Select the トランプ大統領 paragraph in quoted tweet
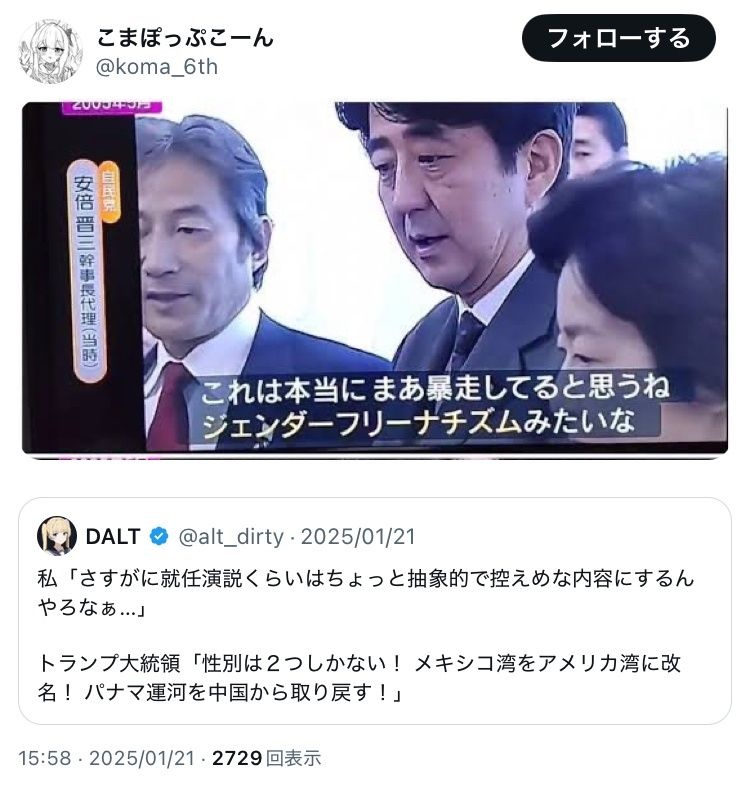The image size is (750, 788). (x=359, y=678)
